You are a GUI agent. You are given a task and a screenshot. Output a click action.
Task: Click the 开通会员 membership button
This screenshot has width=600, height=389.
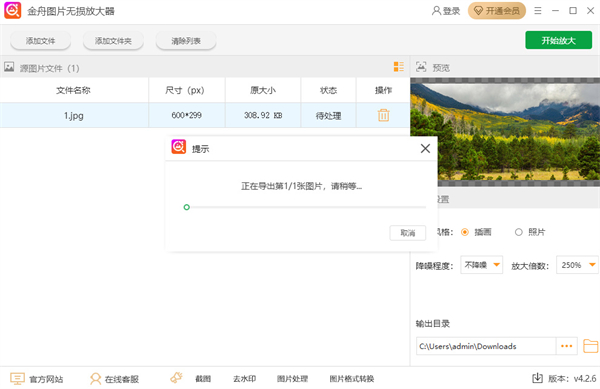(x=497, y=11)
